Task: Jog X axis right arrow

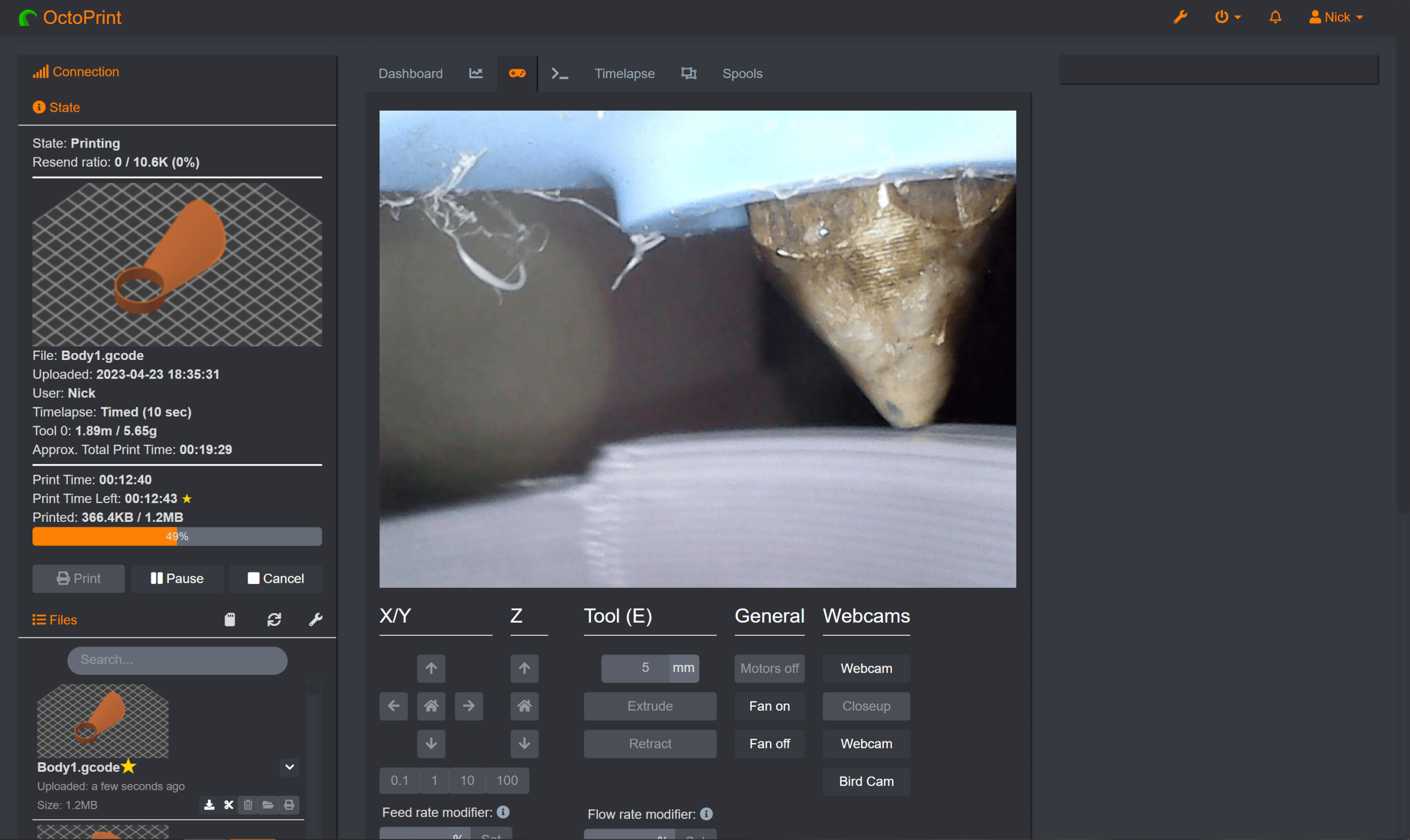Action: click(x=469, y=706)
